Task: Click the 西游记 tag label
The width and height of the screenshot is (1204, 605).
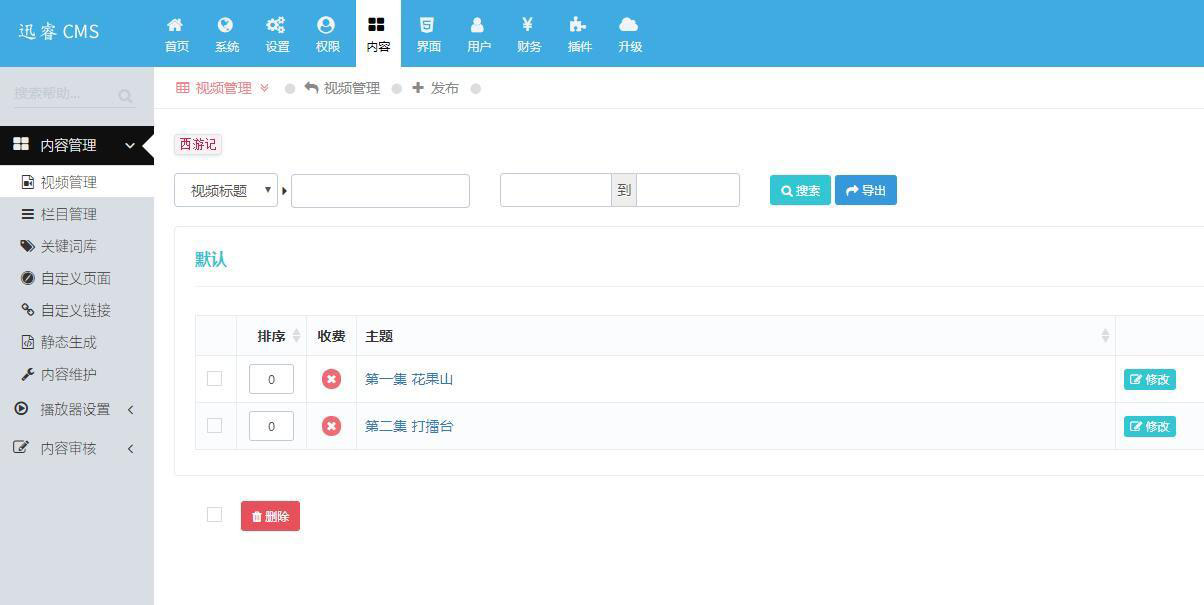Action: (x=198, y=144)
